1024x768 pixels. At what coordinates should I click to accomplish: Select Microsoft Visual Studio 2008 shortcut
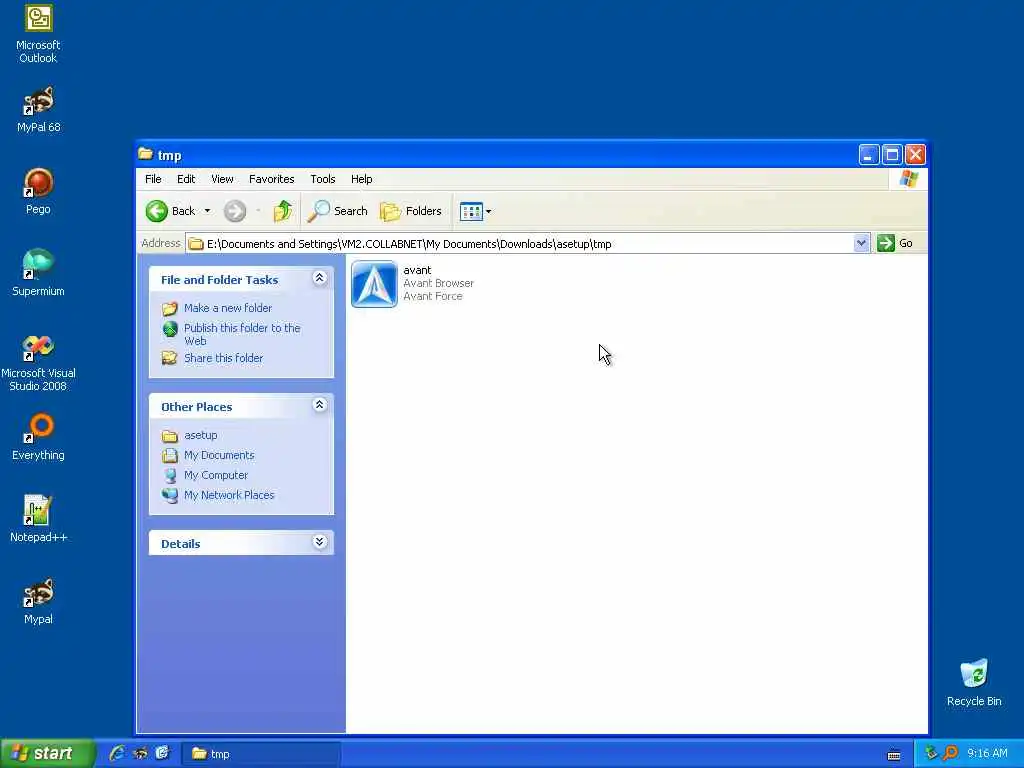click(x=39, y=363)
